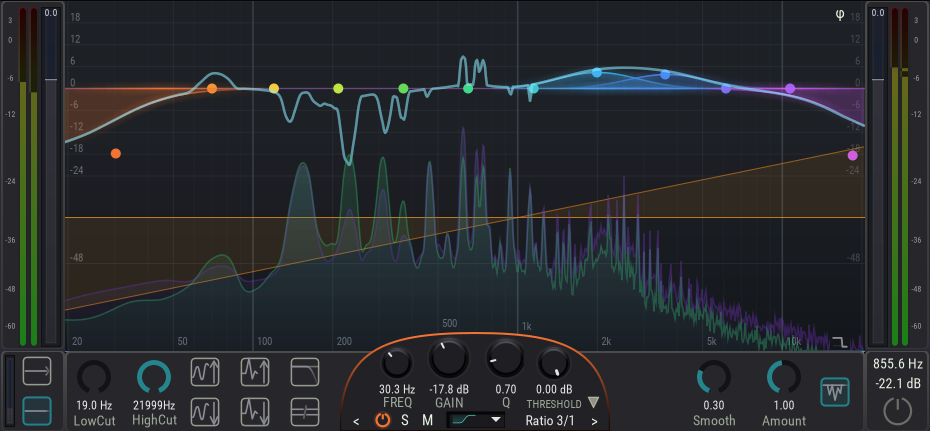Select the cyan band node near 1k
This screenshot has height=431, width=930.
[x=534, y=88]
